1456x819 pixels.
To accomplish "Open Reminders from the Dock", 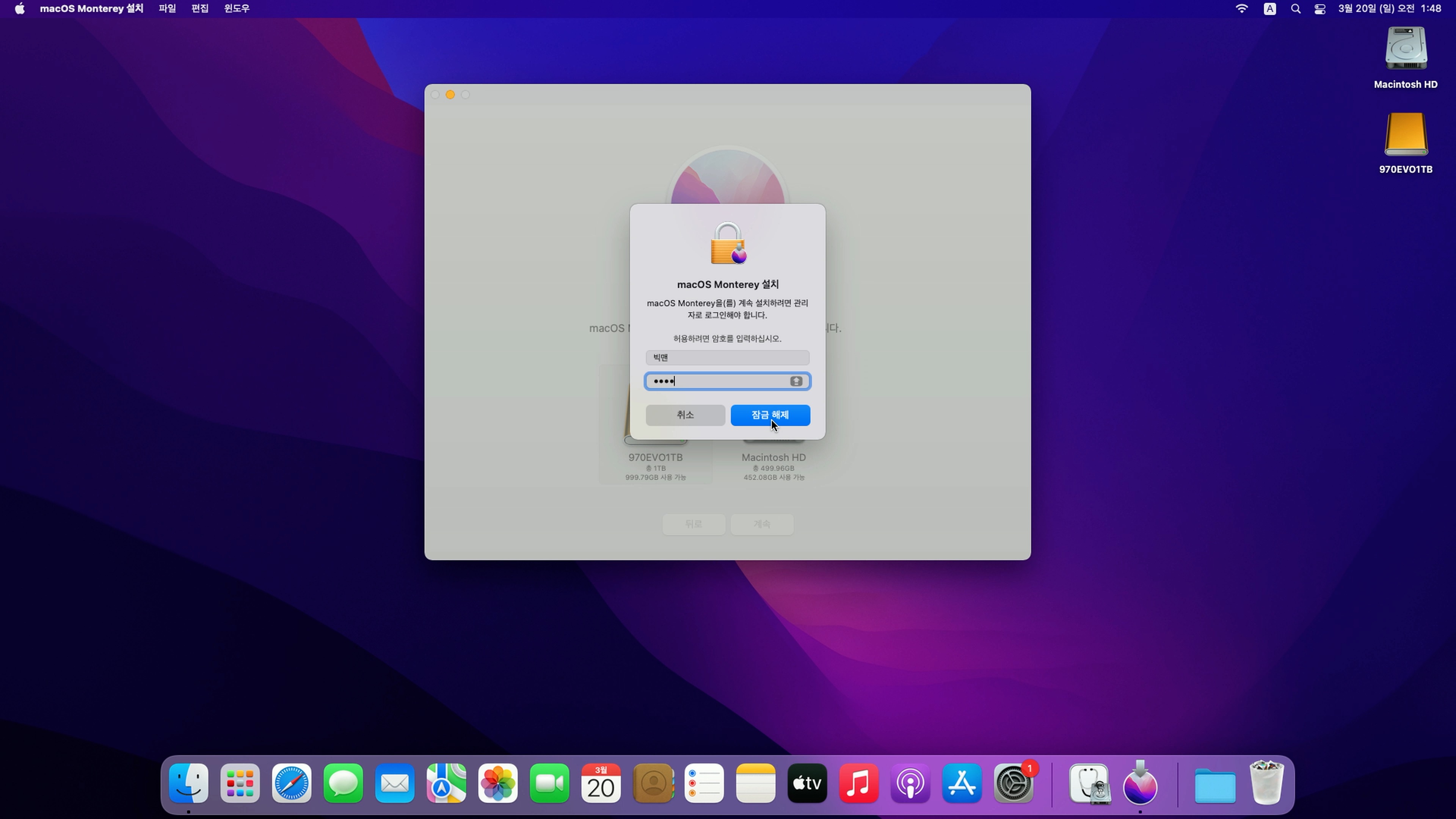I will tap(704, 783).
